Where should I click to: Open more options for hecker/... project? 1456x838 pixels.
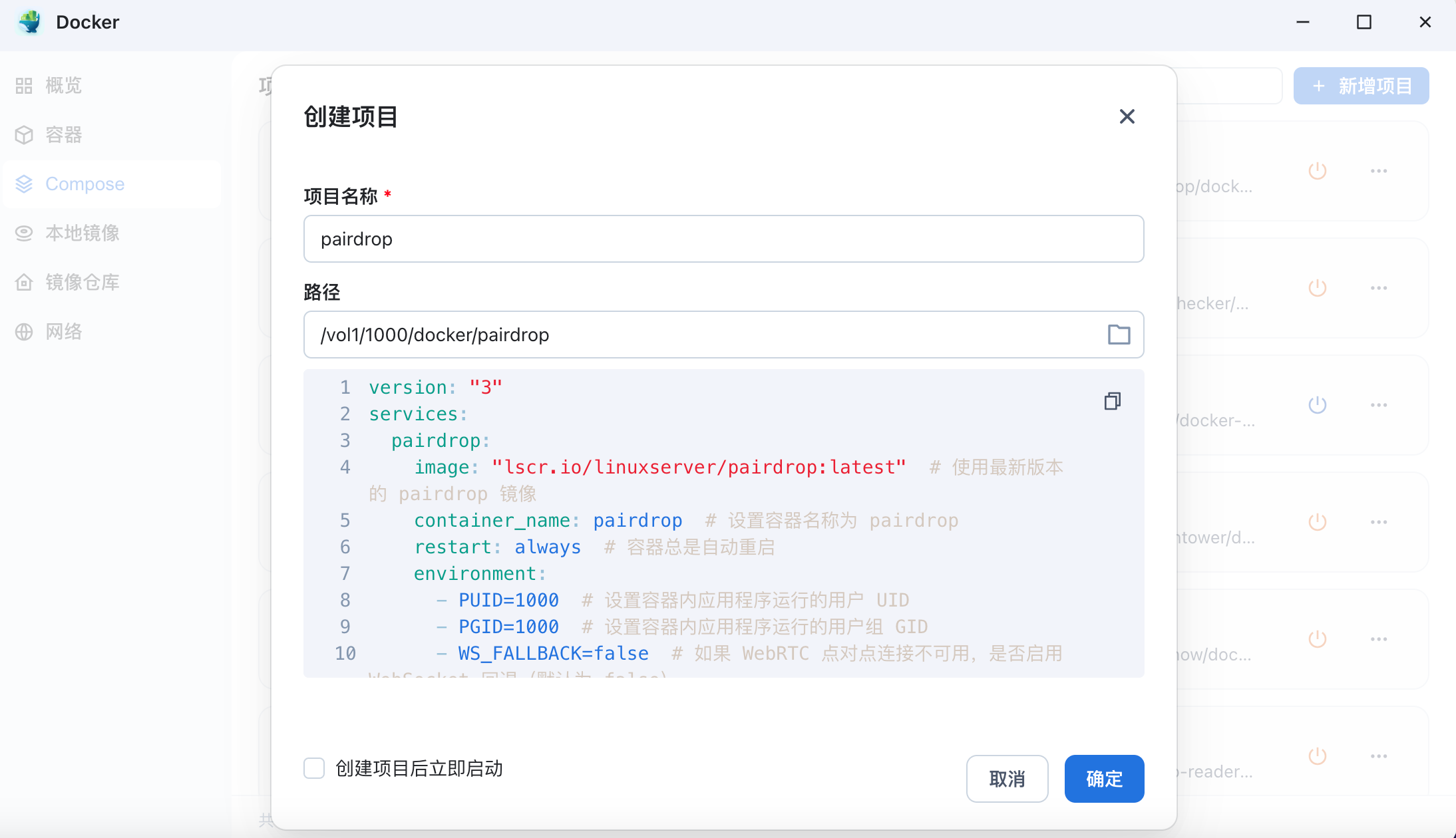(x=1379, y=288)
